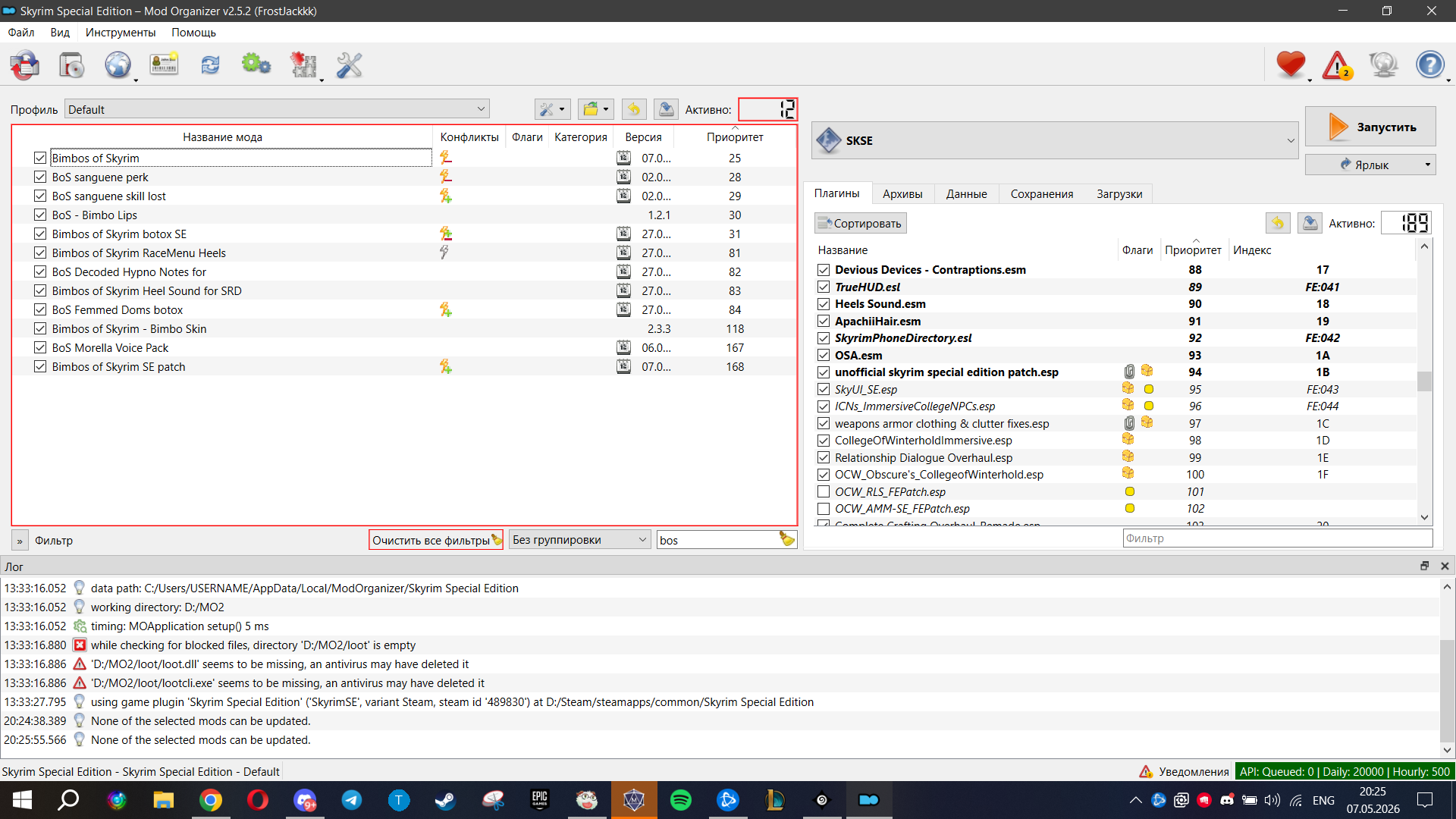This screenshot has width=1456, height=819.
Task: Open the warning Notifications triangle icon
Action: point(1337,65)
